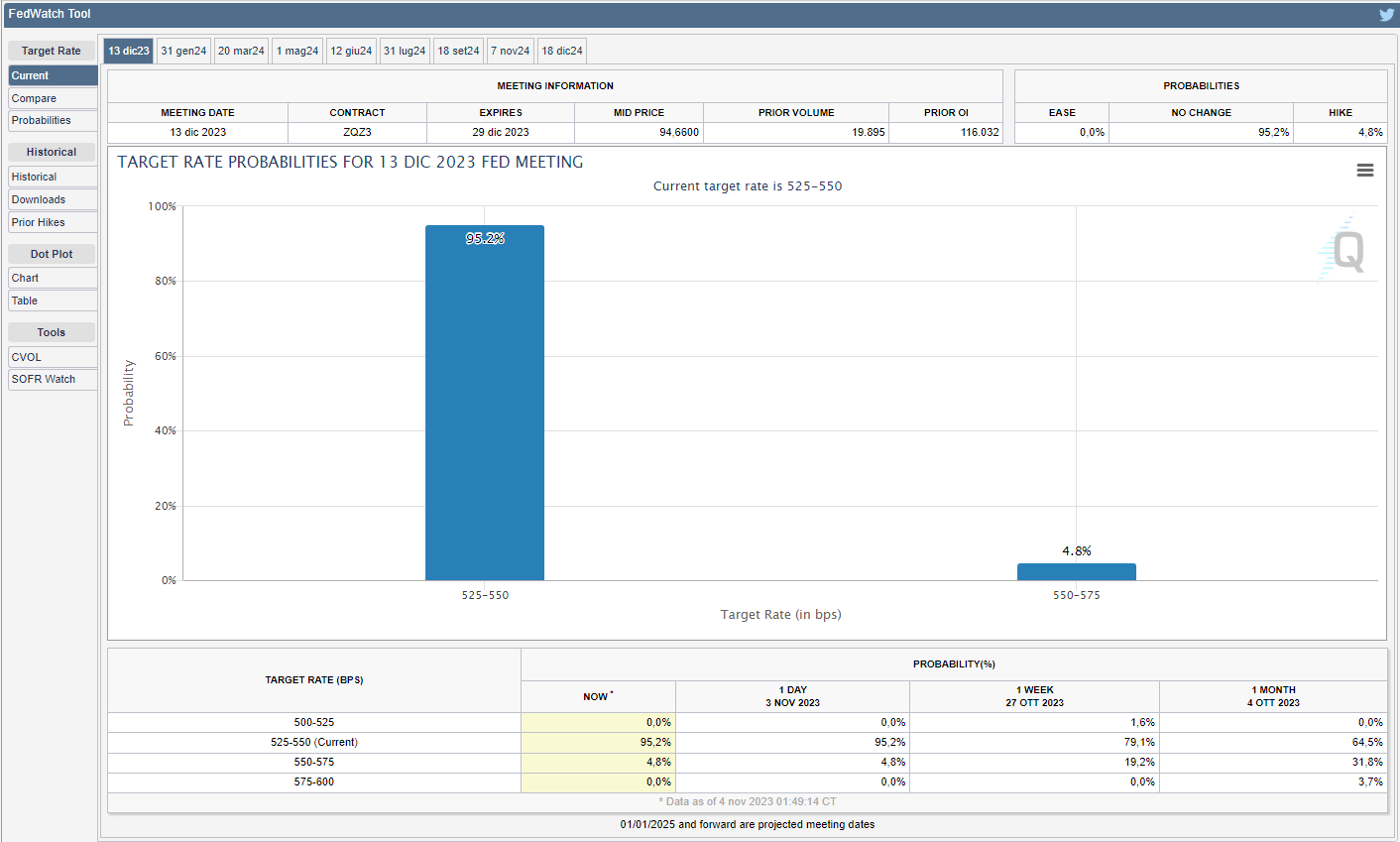Click the 19,2% one-week probability cell
Image resolution: width=1400 pixels, height=842 pixels.
point(1034,762)
